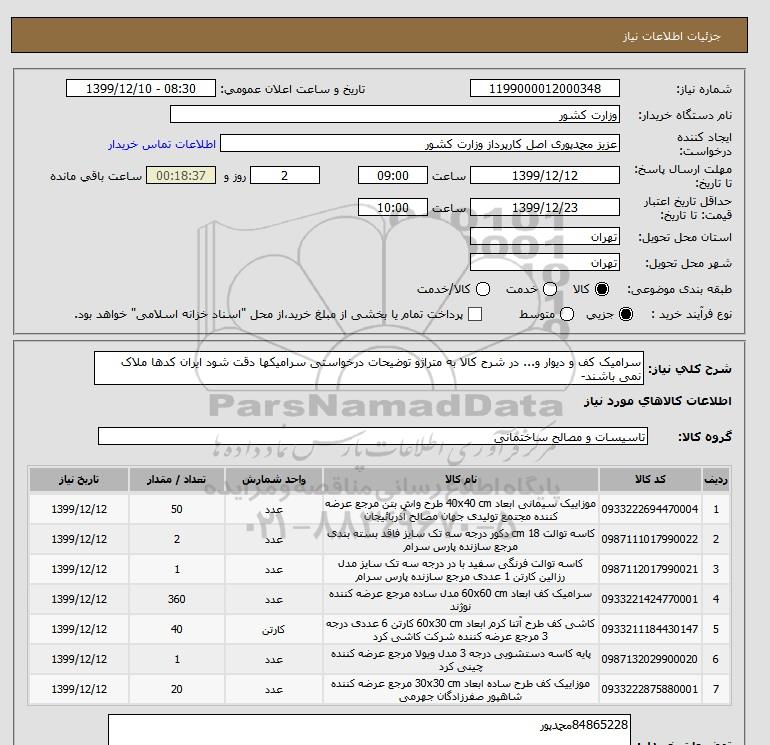Click the delivery city field تهران

(x=545, y=262)
